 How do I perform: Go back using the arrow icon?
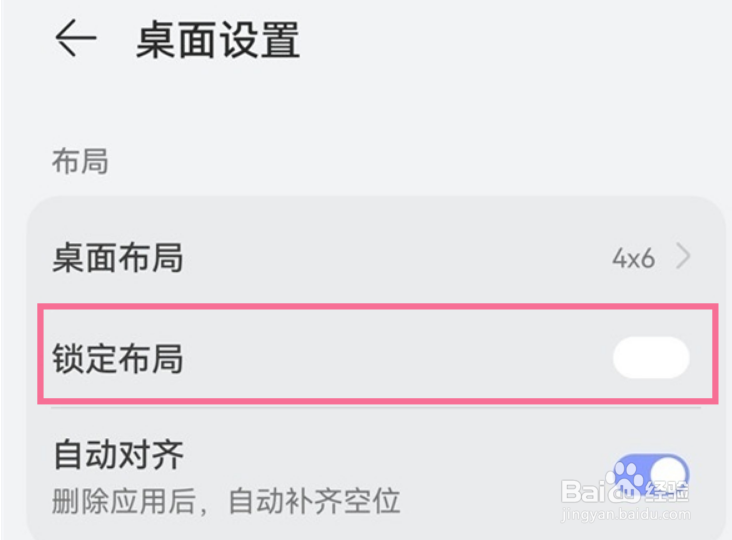pyautogui.click(x=76, y=38)
